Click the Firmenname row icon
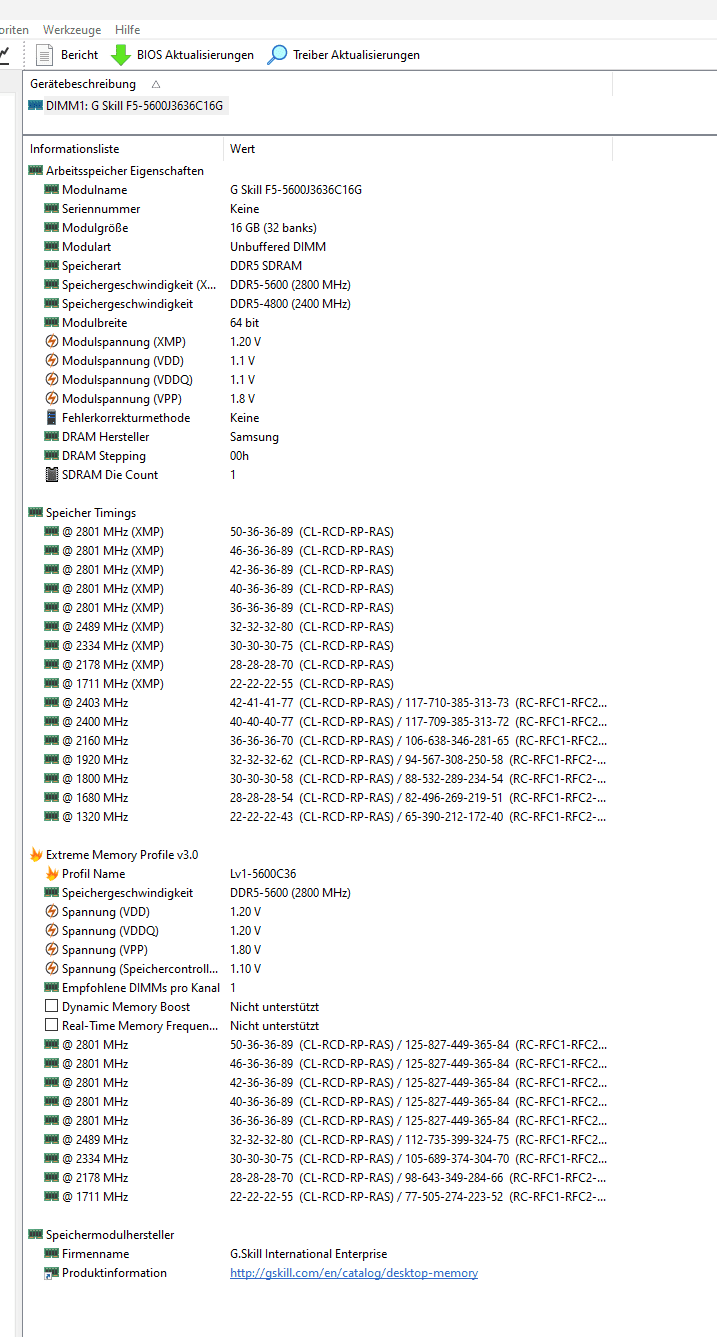Image resolution: width=717 pixels, height=1337 pixels. [52, 1254]
